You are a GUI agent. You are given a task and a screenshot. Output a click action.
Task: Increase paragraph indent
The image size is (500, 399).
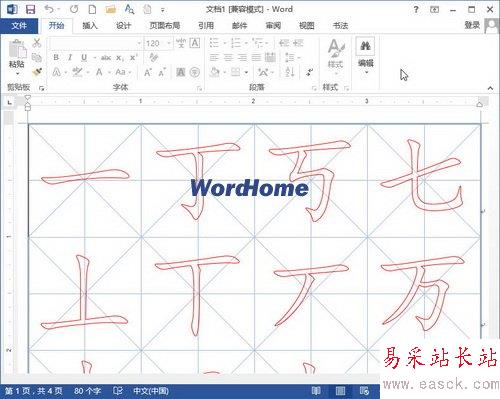pyautogui.click(x=298, y=43)
